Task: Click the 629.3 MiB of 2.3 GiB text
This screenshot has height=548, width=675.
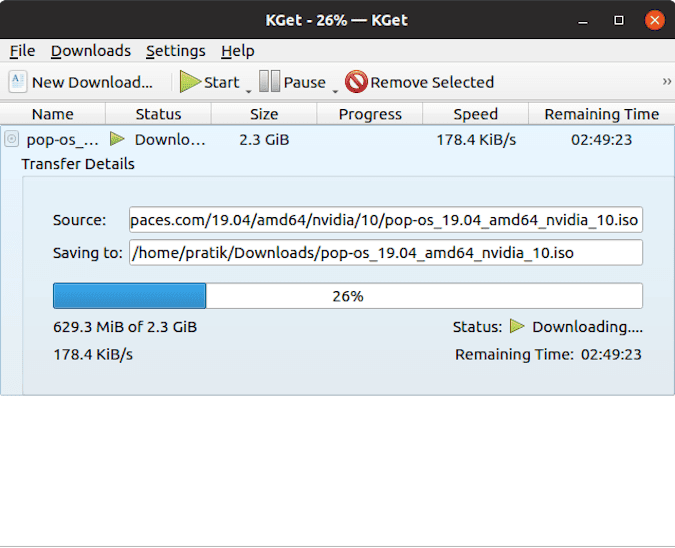Action: (125, 327)
